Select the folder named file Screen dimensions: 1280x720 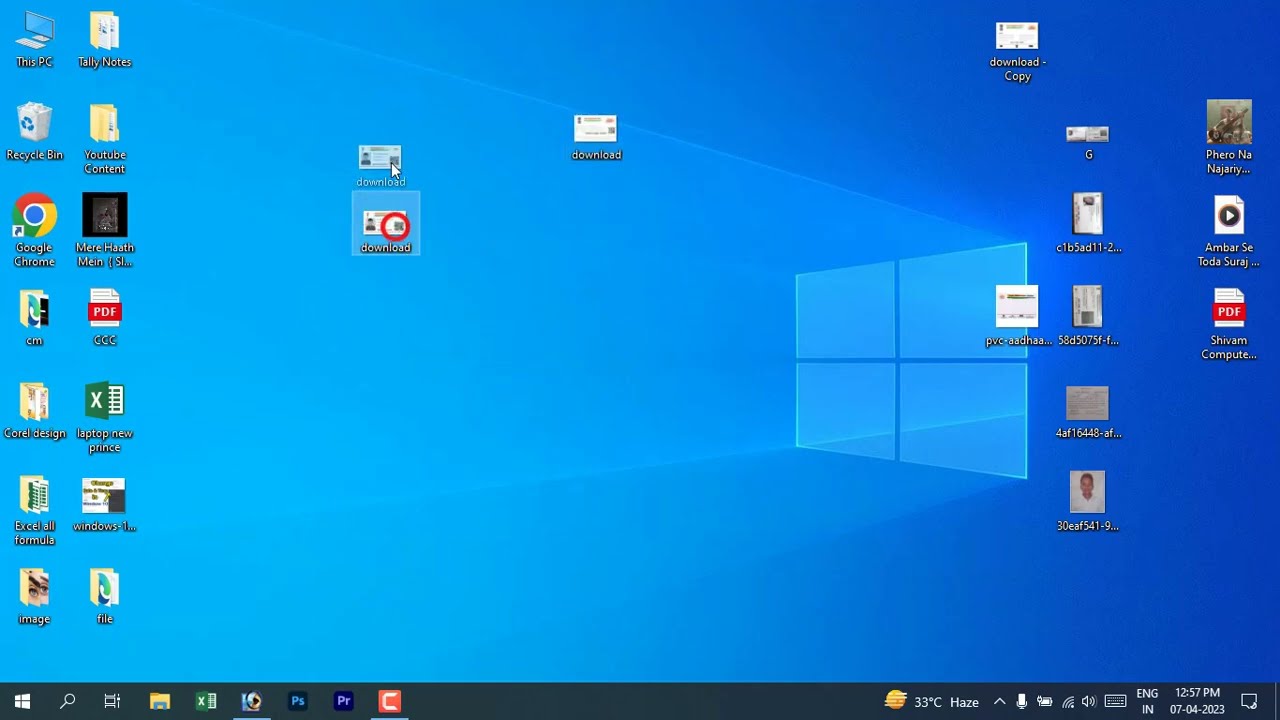click(x=104, y=597)
